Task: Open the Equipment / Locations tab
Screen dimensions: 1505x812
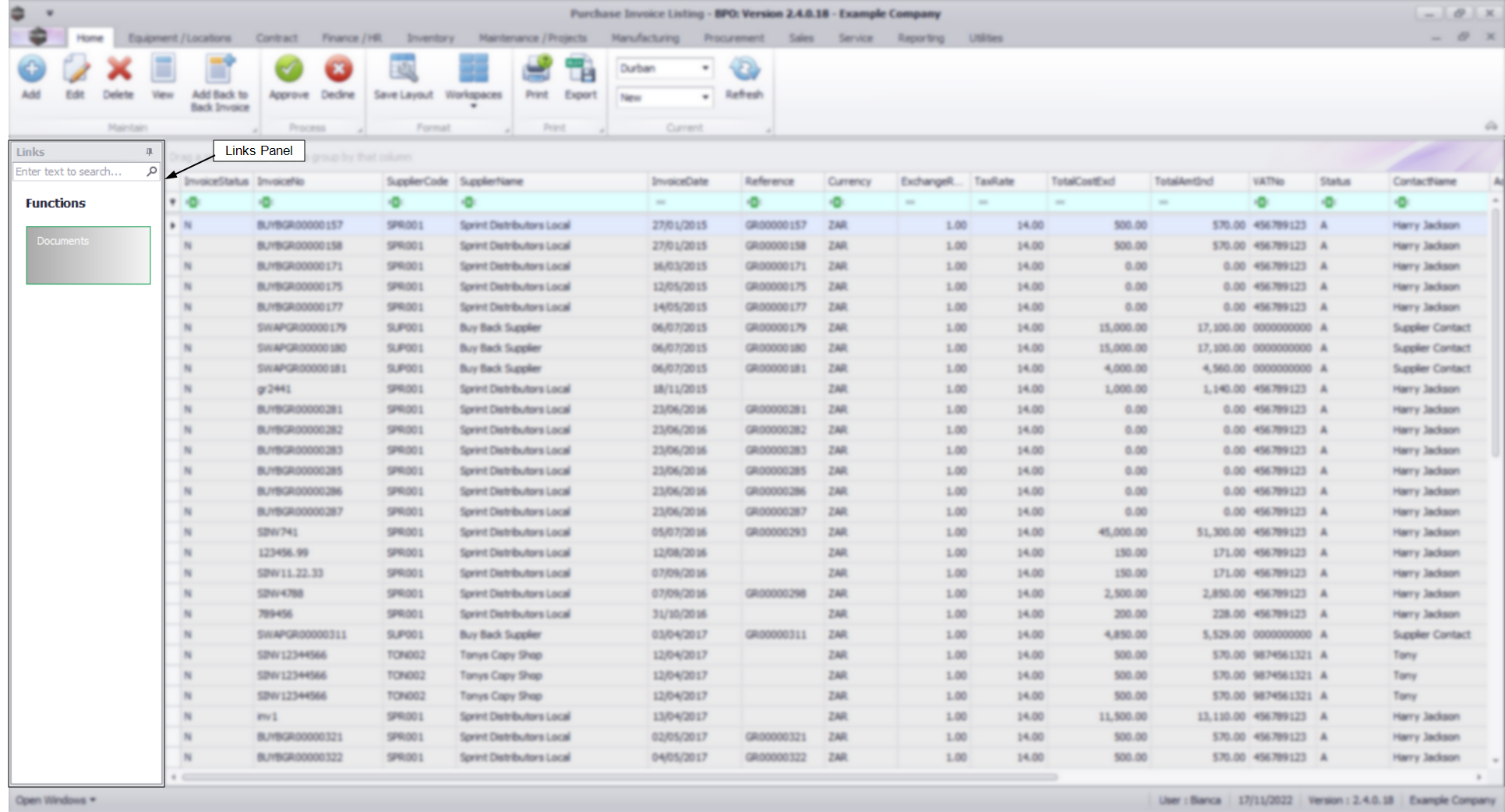Action: tap(180, 37)
